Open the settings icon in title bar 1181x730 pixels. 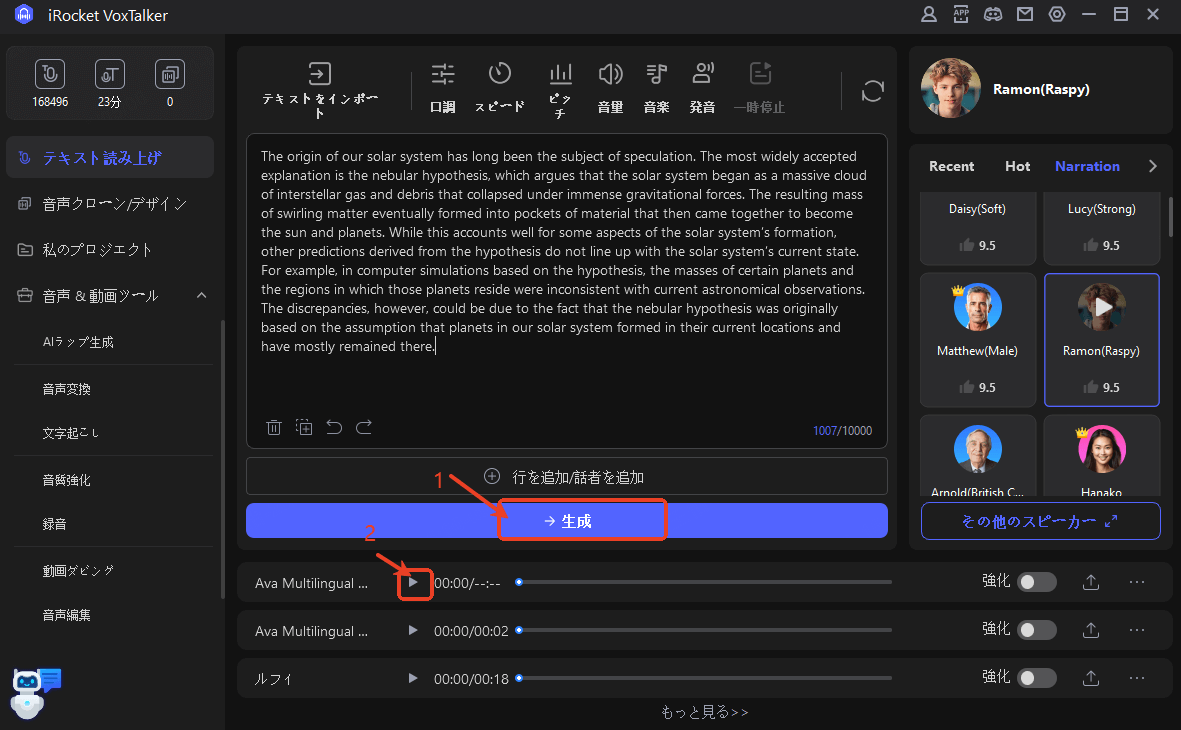click(1057, 14)
